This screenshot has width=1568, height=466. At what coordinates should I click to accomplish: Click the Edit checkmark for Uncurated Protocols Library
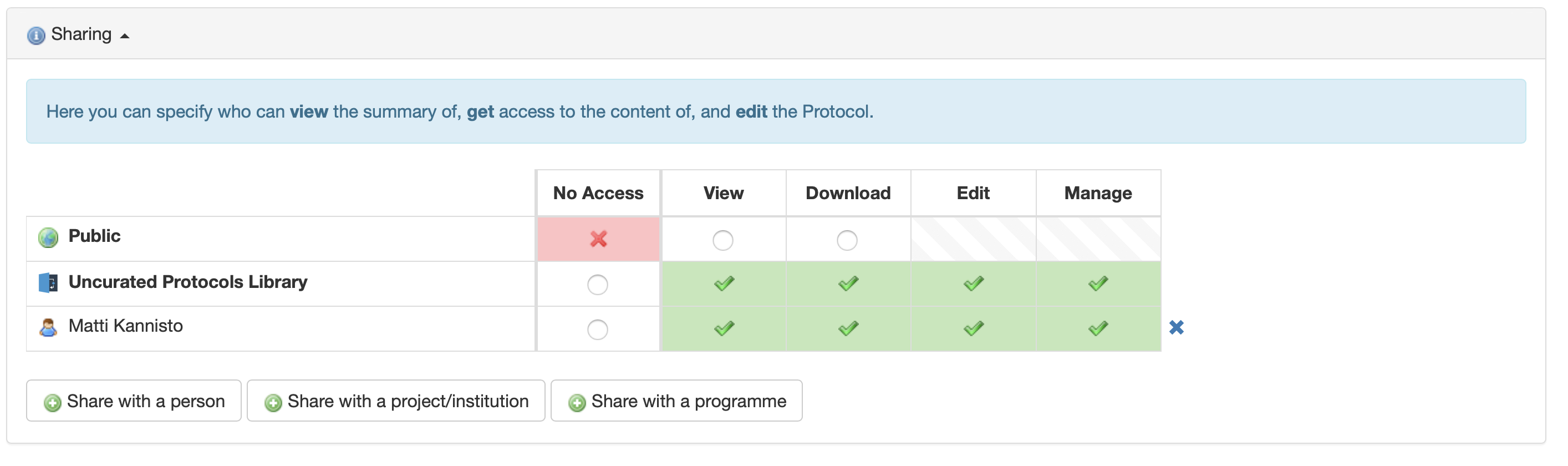(x=973, y=283)
